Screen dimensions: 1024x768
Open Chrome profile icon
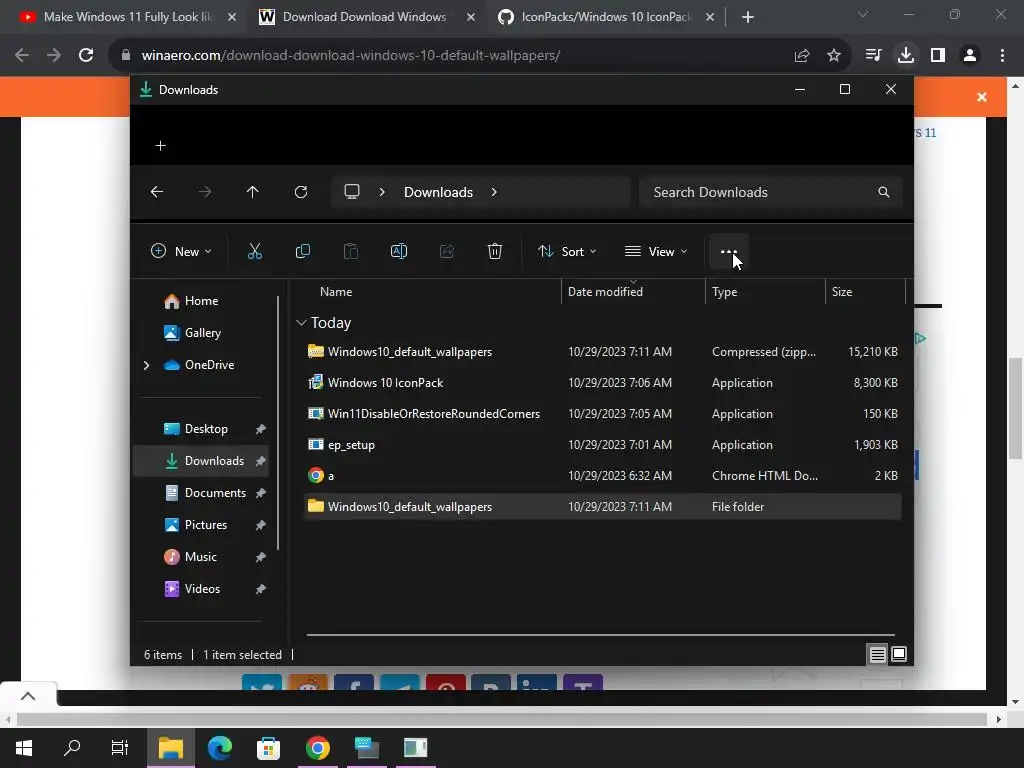[970, 56]
